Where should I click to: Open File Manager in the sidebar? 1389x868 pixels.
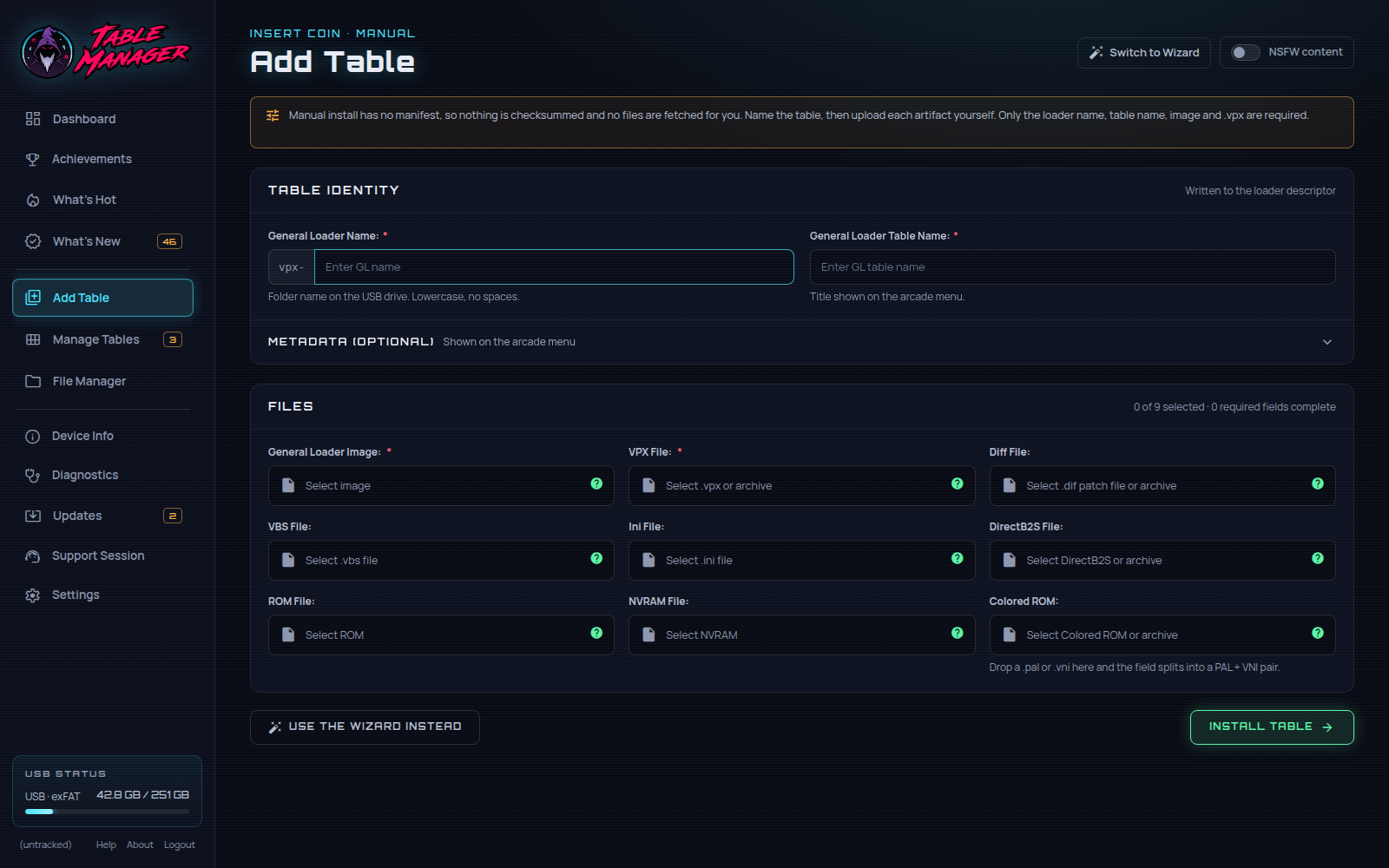[x=102, y=381]
